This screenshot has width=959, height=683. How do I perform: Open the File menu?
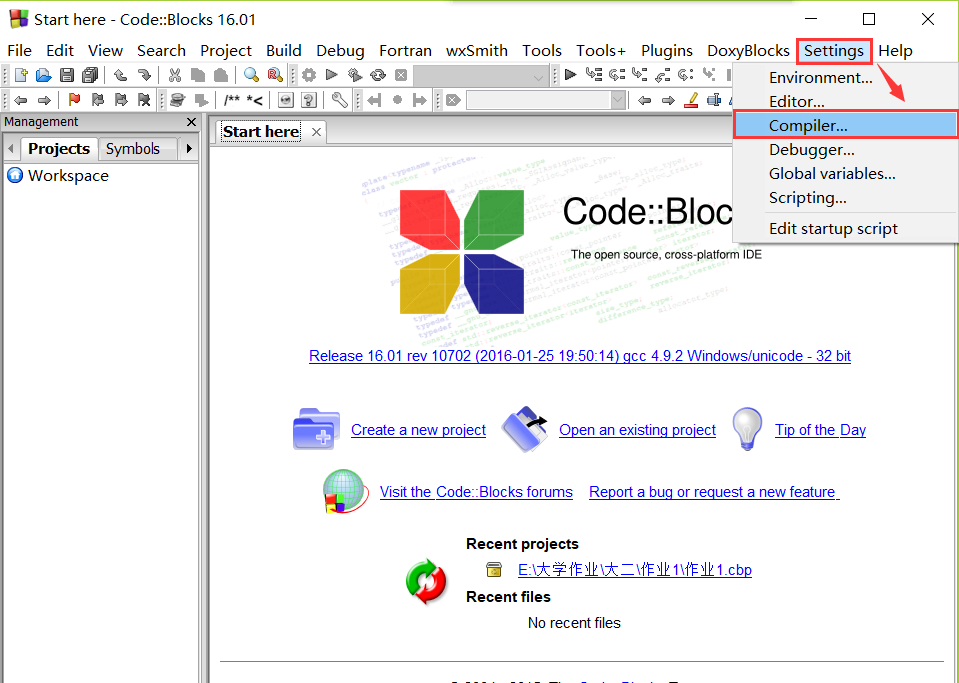(x=20, y=51)
